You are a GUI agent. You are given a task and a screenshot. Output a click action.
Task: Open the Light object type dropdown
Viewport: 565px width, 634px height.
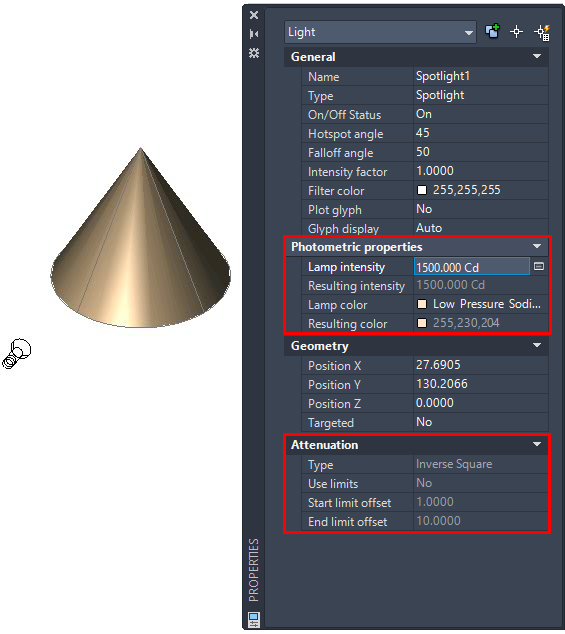[x=380, y=32]
